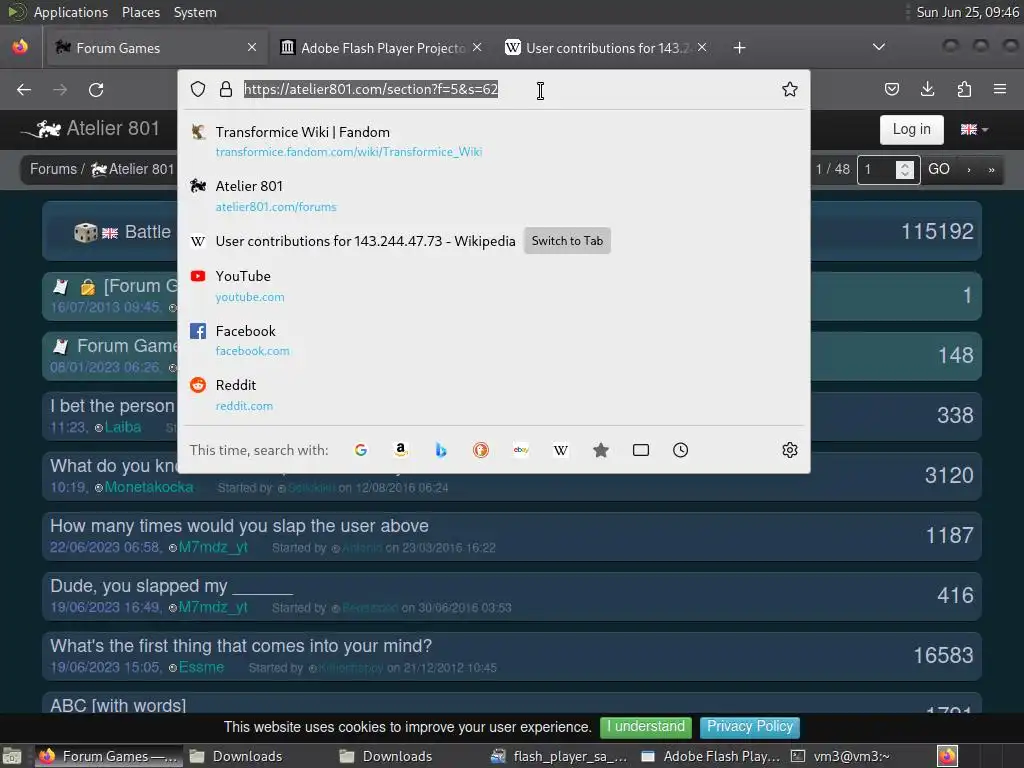This screenshot has width=1024, height=768.
Task: Open the language flag dropdown
Action: pos(974,129)
